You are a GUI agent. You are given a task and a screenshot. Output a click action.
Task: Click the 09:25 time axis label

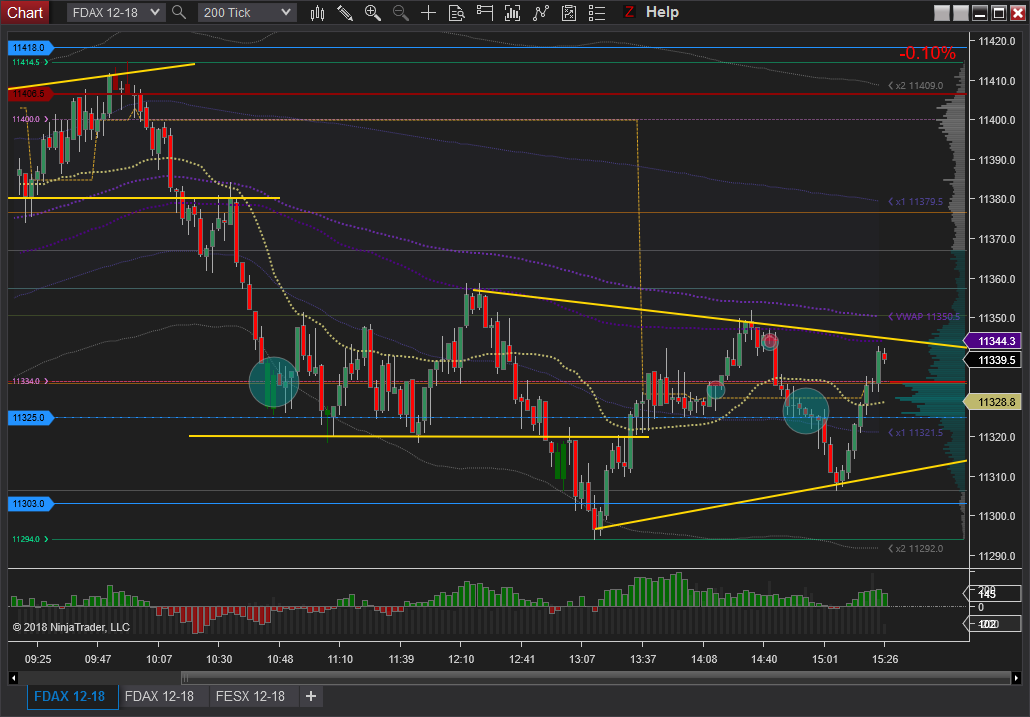point(37,659)
